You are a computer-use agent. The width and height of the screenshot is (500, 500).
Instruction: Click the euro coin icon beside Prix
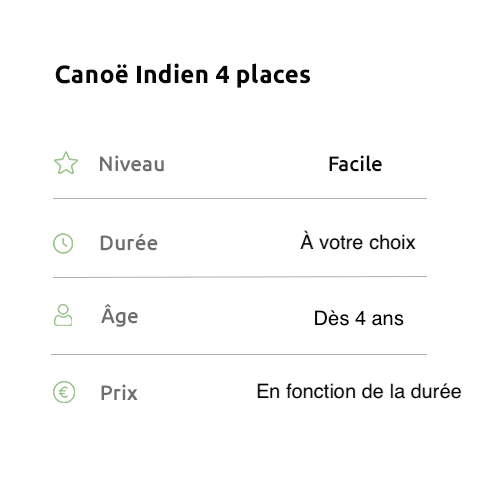coord(64,392)
